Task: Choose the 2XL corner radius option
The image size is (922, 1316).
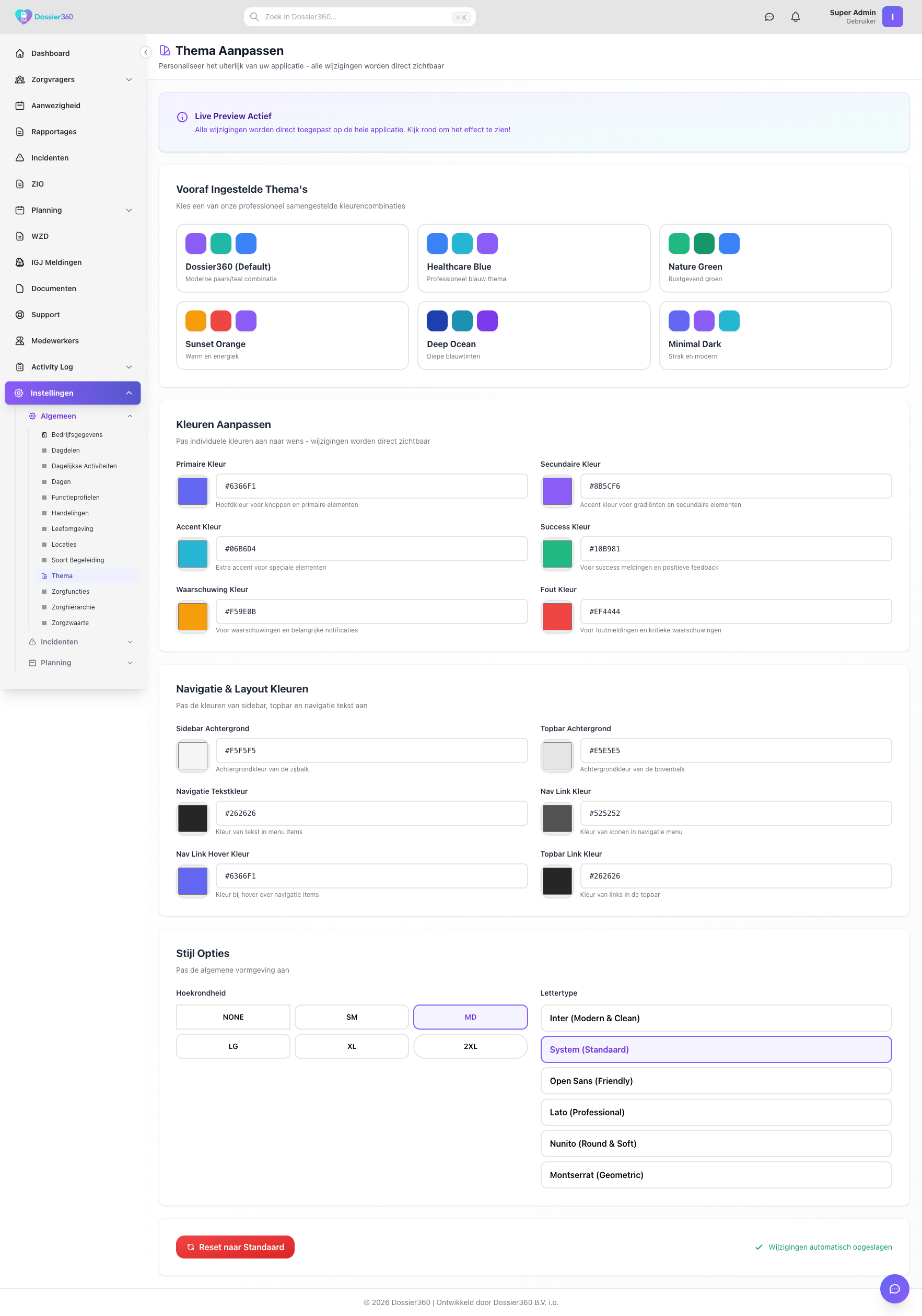Action: [x=470, y=1046]
